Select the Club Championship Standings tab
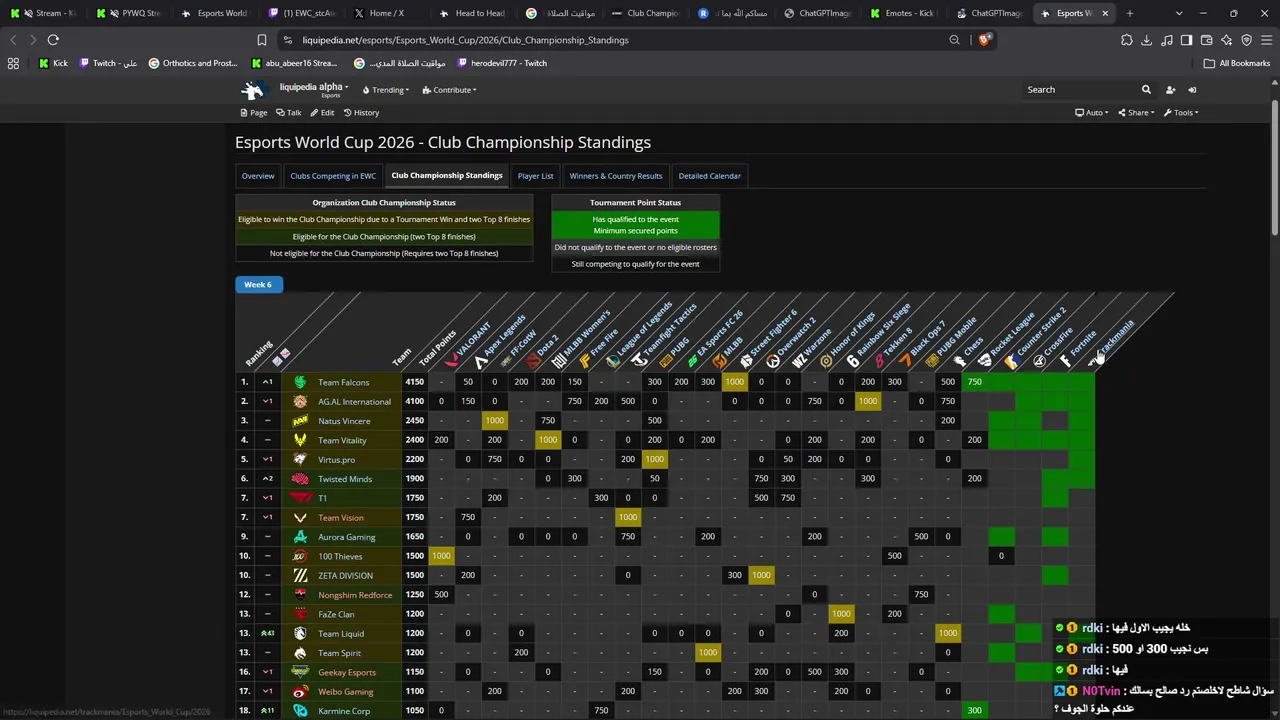Screen dimensions: 1280x720 [x=447, y=176]
